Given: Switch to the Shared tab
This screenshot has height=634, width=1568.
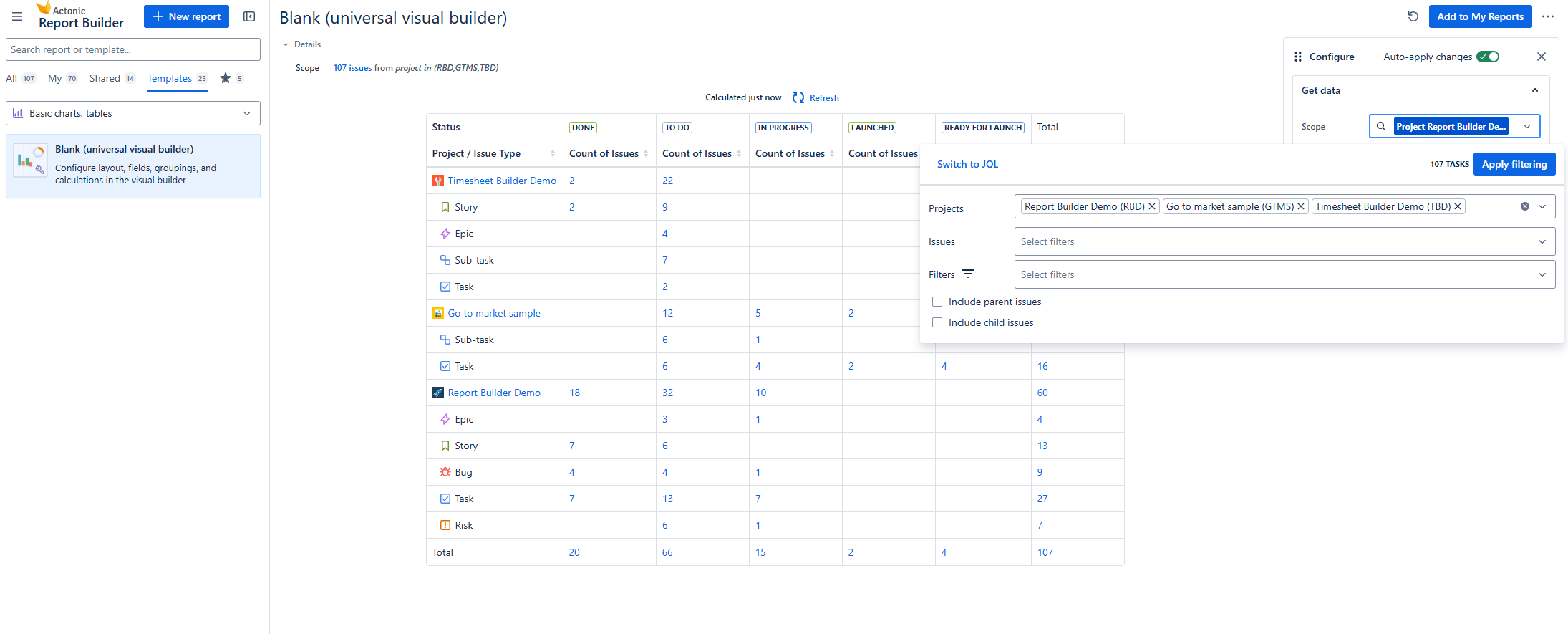Looking at the screenshot, I should pos(112,78).
